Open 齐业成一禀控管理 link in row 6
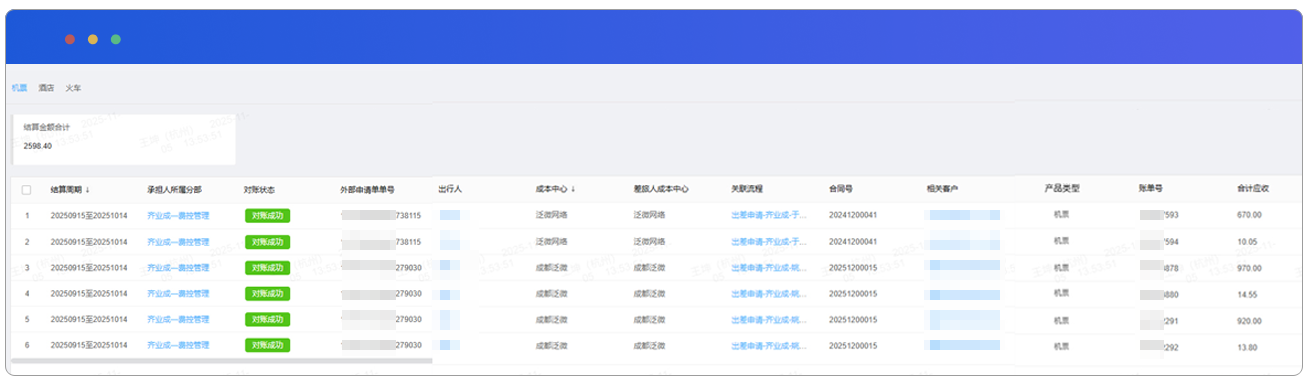 pyautogui.click(x=178, y=345)
